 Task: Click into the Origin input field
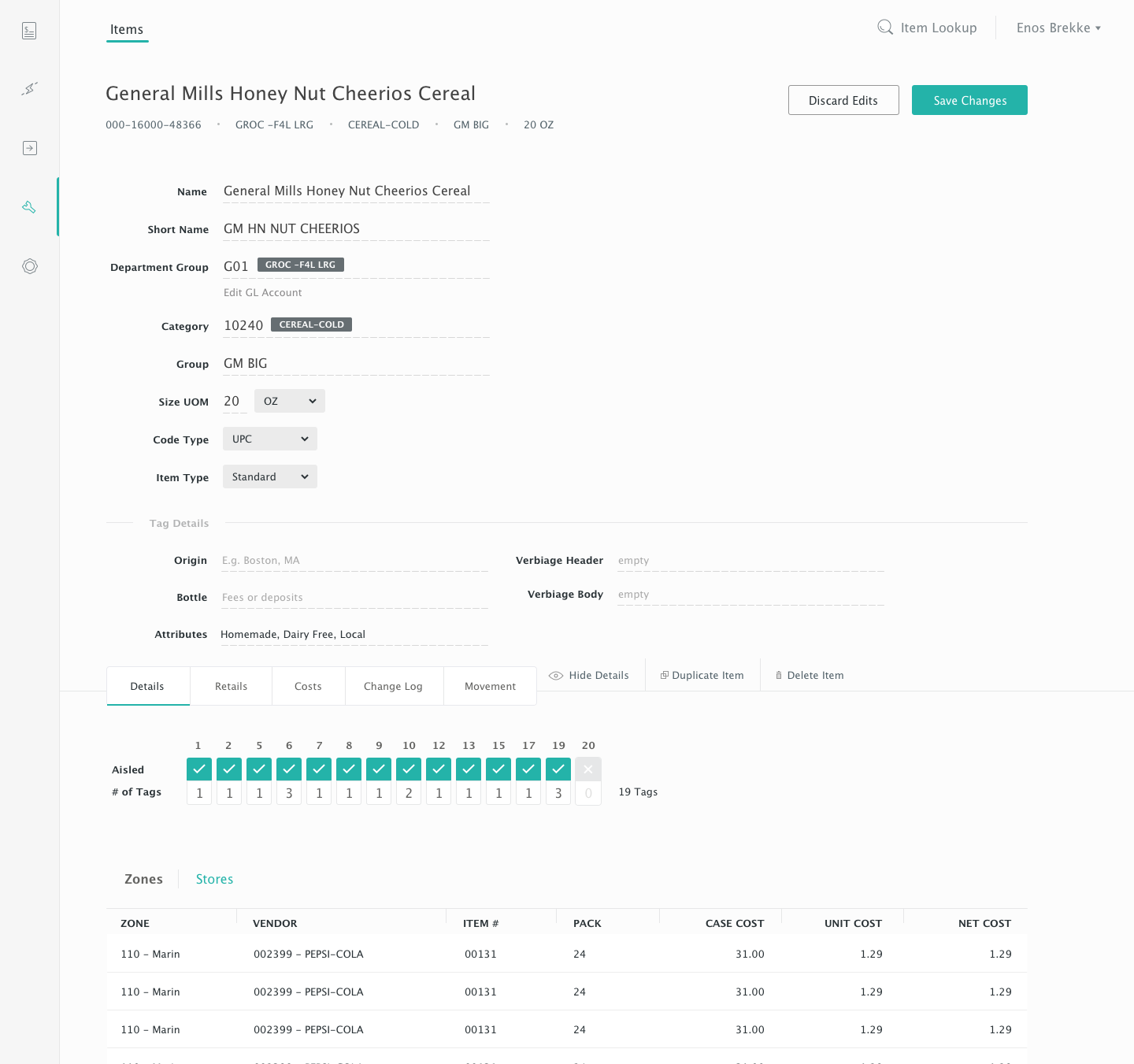pos(354,561)
